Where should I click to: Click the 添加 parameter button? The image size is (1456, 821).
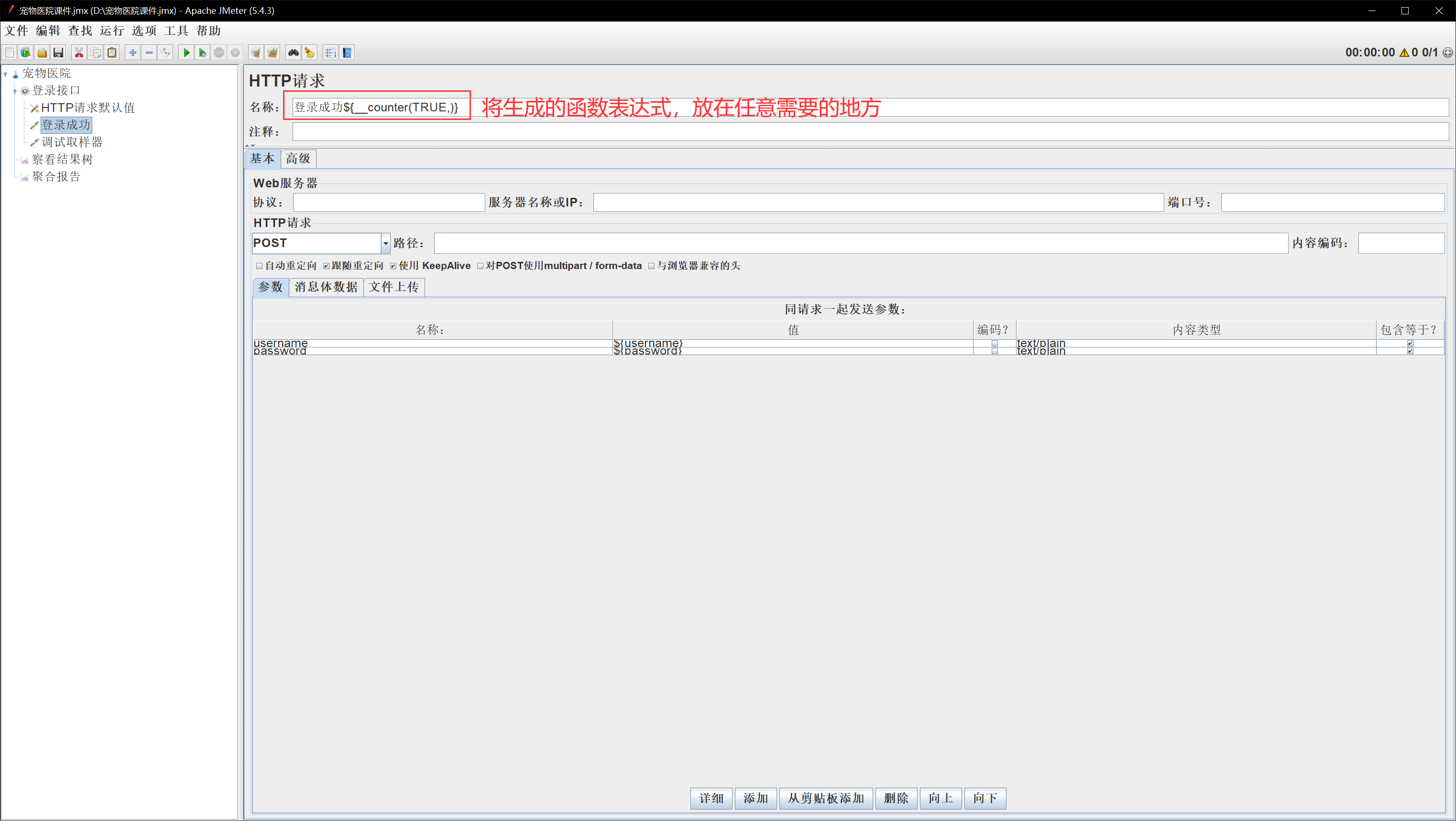755,798
